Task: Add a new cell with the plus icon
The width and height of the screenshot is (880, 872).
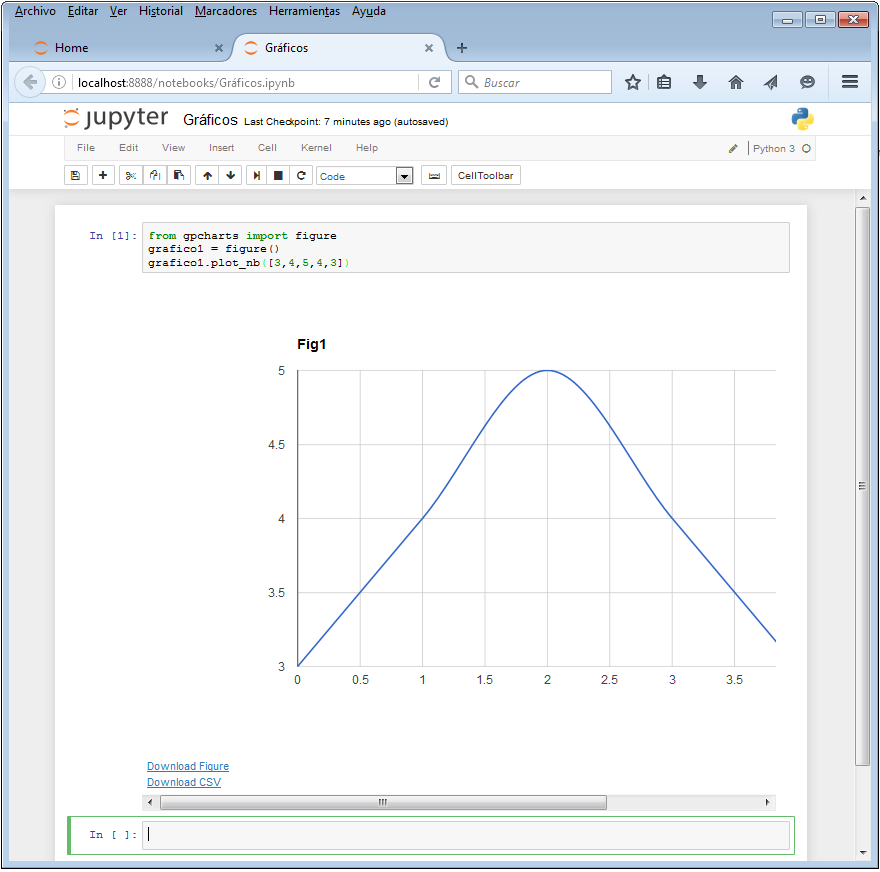Action: point(103,175)
